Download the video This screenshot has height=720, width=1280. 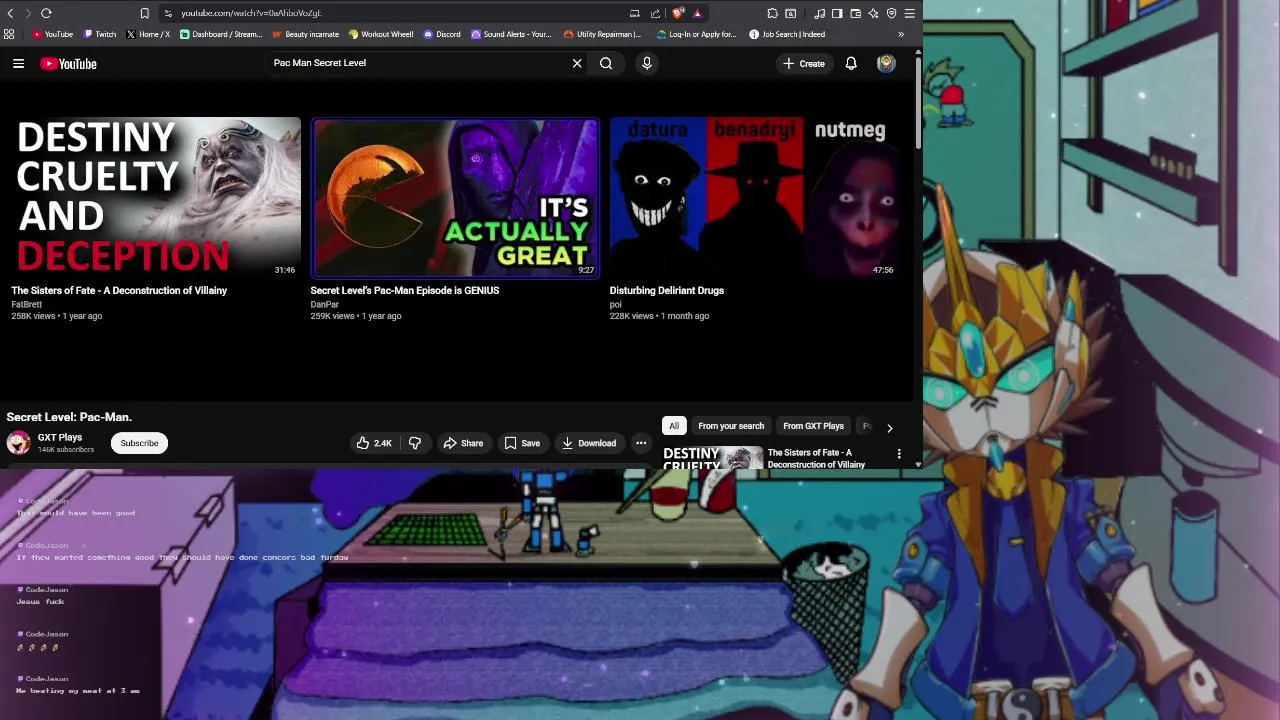coord(588,443)
